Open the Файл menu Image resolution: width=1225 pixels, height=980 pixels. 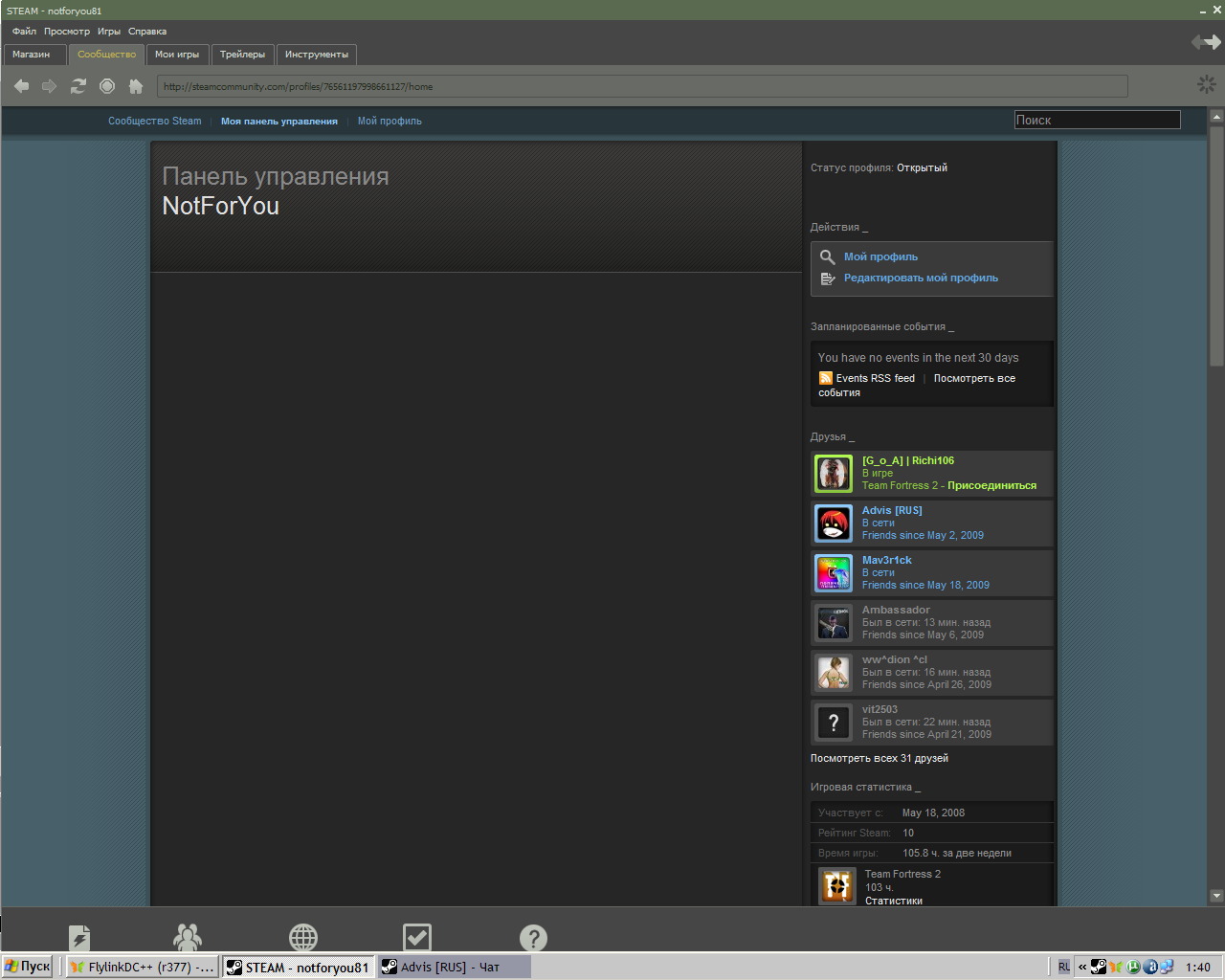[24, 32]
